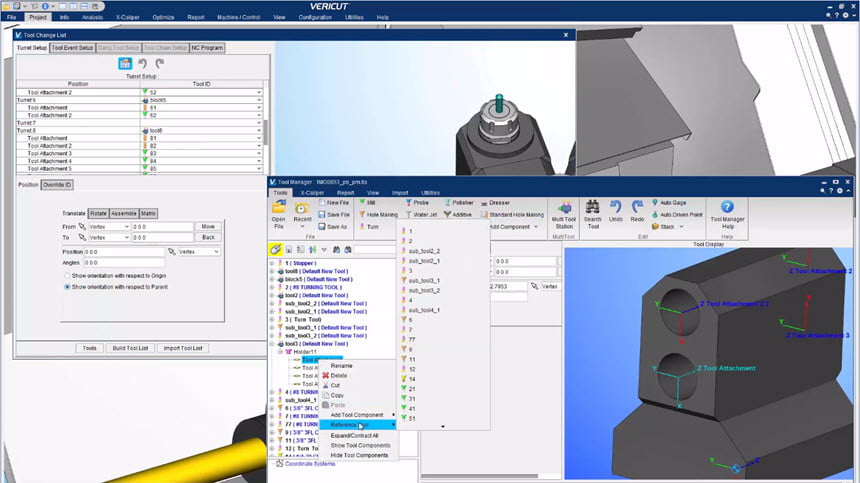
Task: Select tool 51 in reference tool list
Action: coord(412,418)
